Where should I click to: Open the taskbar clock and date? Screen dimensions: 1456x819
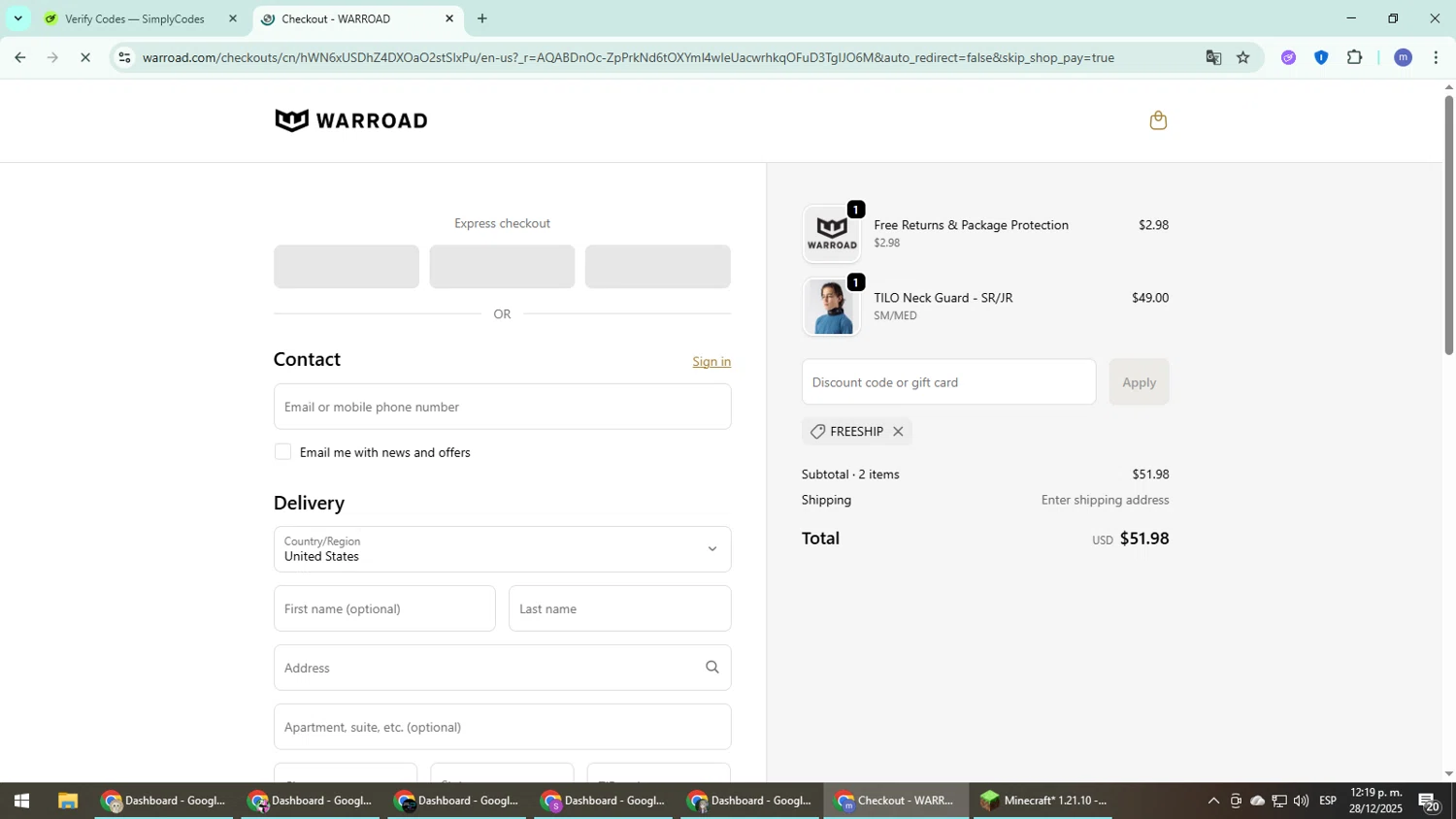coord(1375,801)
